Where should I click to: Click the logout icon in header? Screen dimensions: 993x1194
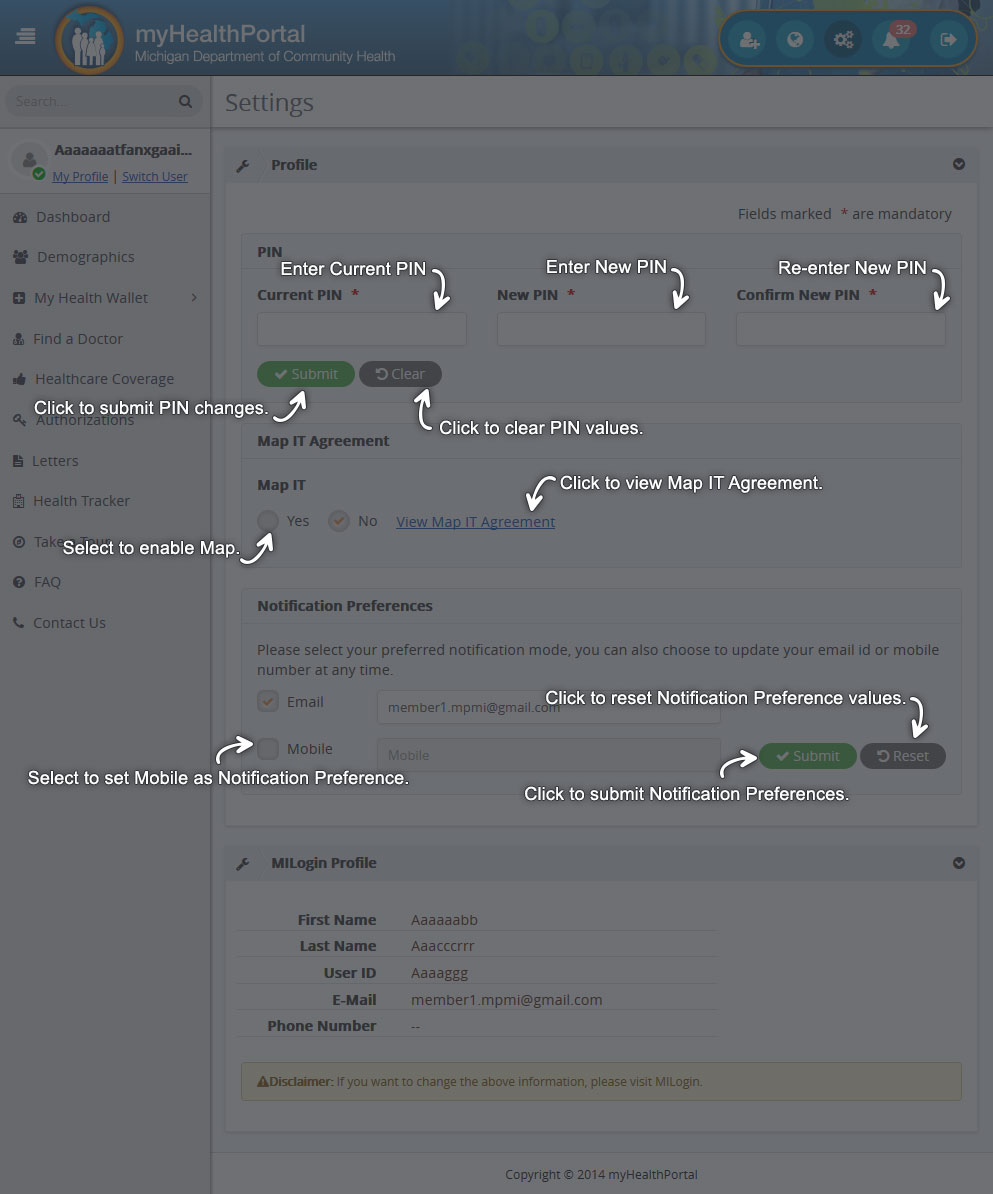pyautogui.click(x=948, y=40)
